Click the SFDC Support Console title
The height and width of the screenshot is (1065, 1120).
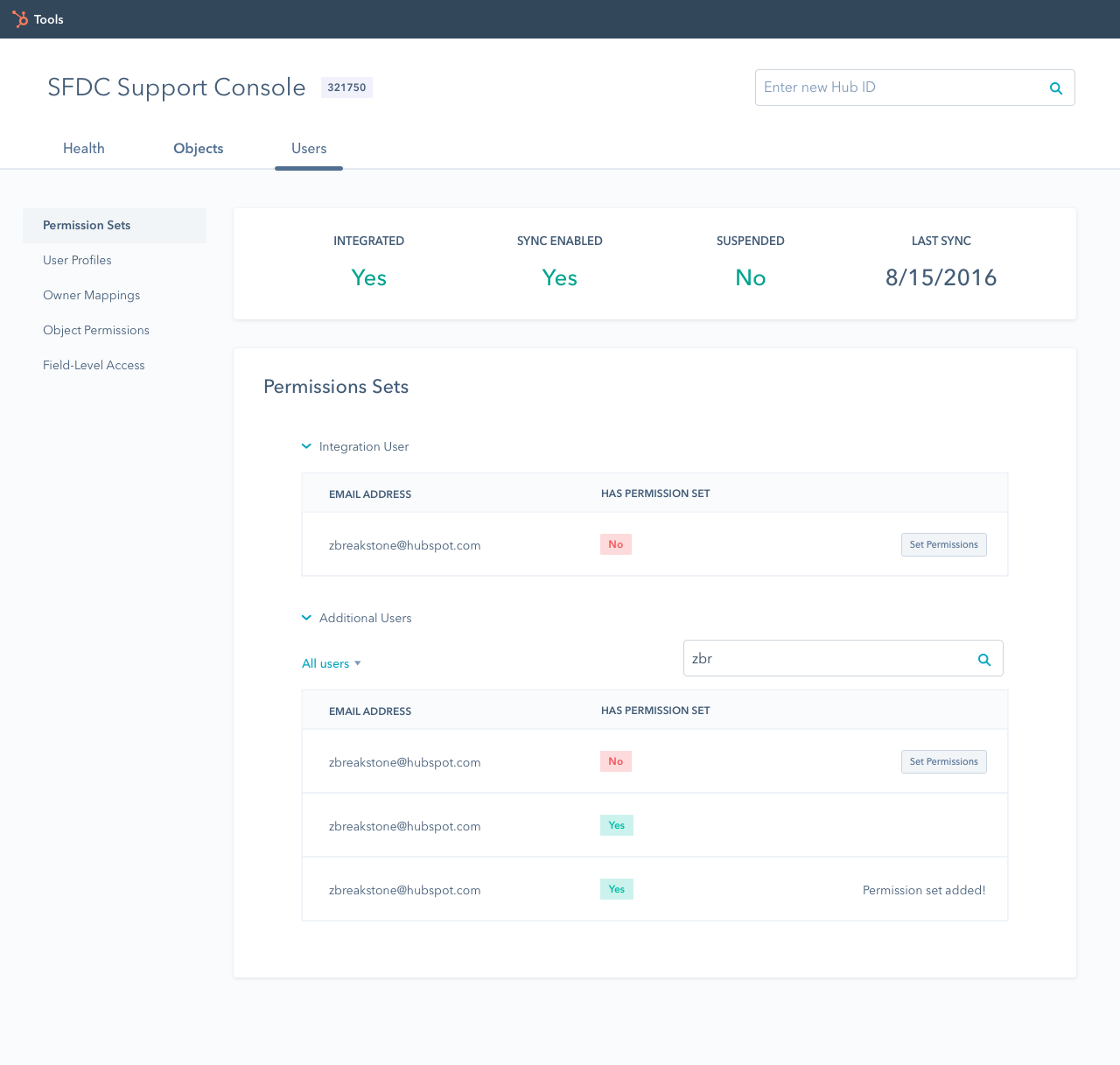tap(177, 88)
